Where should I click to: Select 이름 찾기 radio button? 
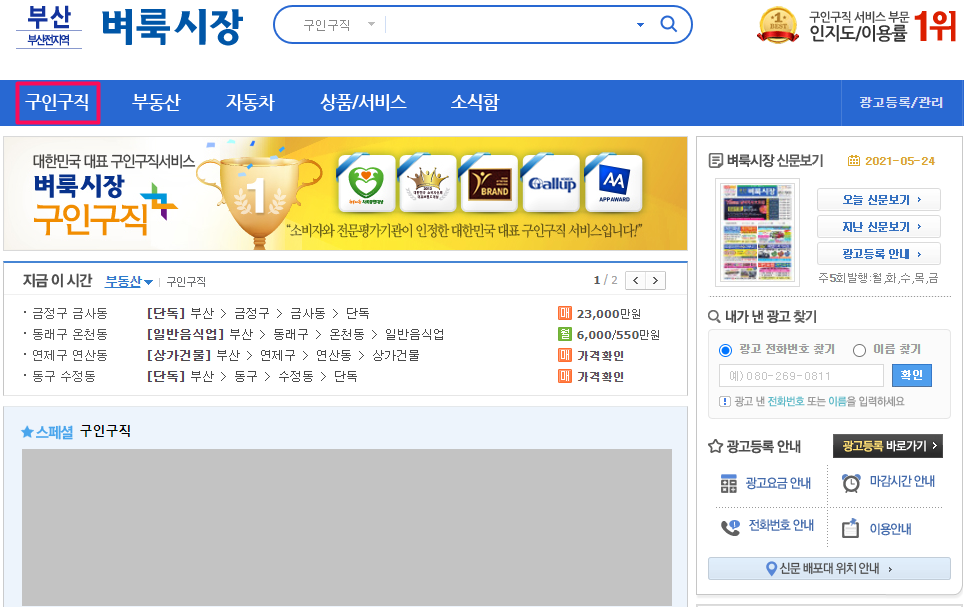[859, 350]
